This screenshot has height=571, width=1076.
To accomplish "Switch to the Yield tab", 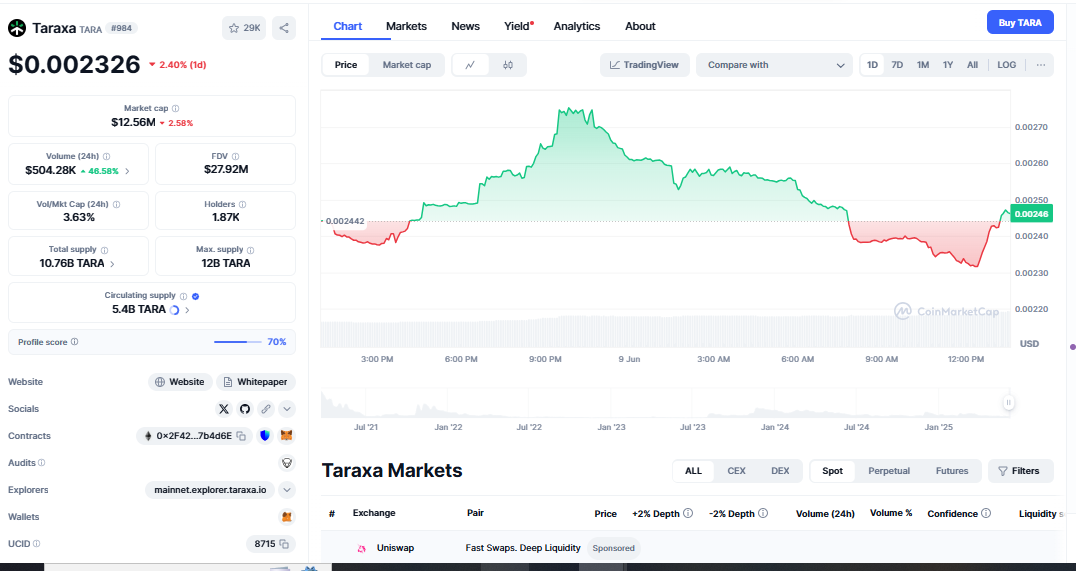I will [517, 26].
